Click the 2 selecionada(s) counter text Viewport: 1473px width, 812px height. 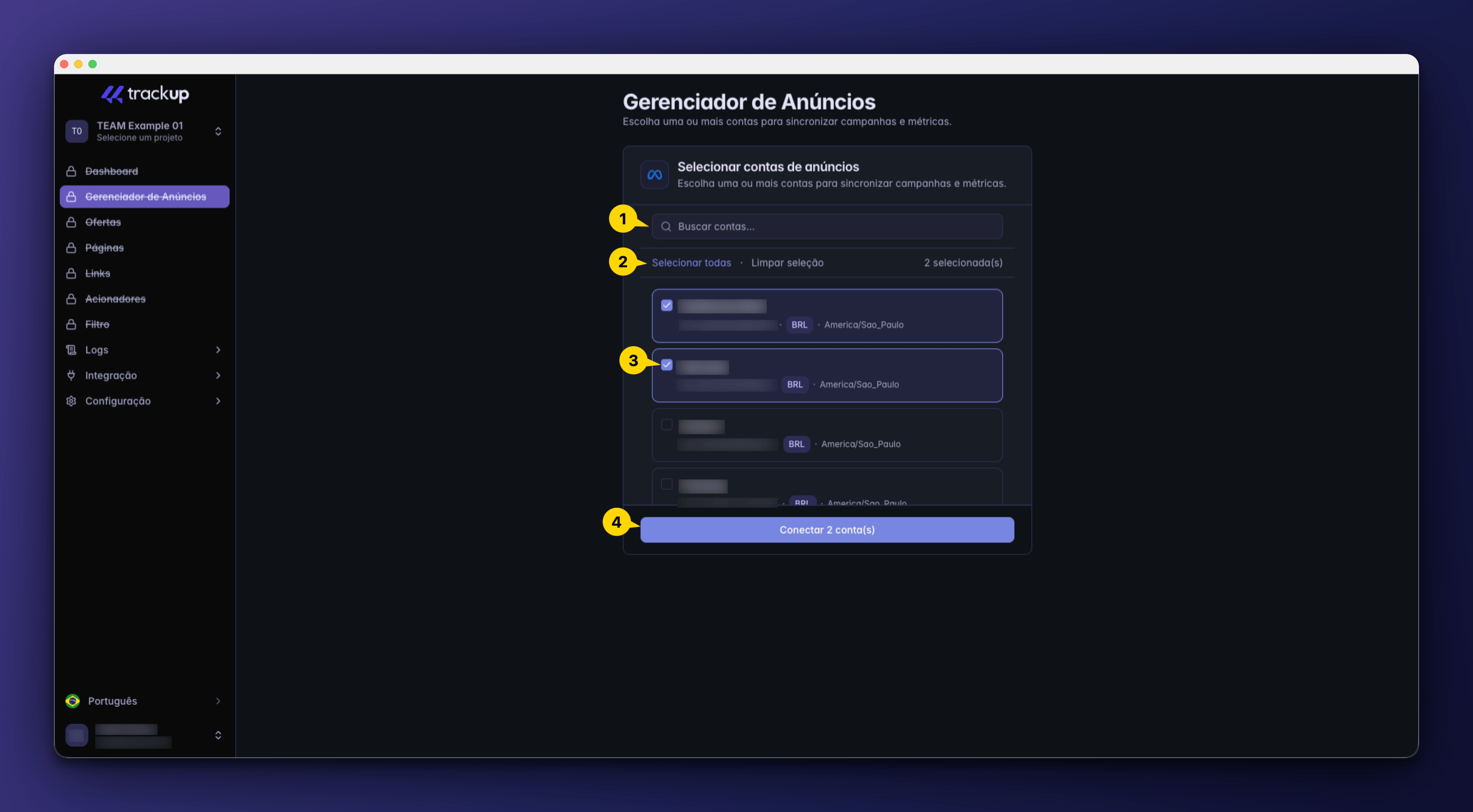(x=963, y=262)
